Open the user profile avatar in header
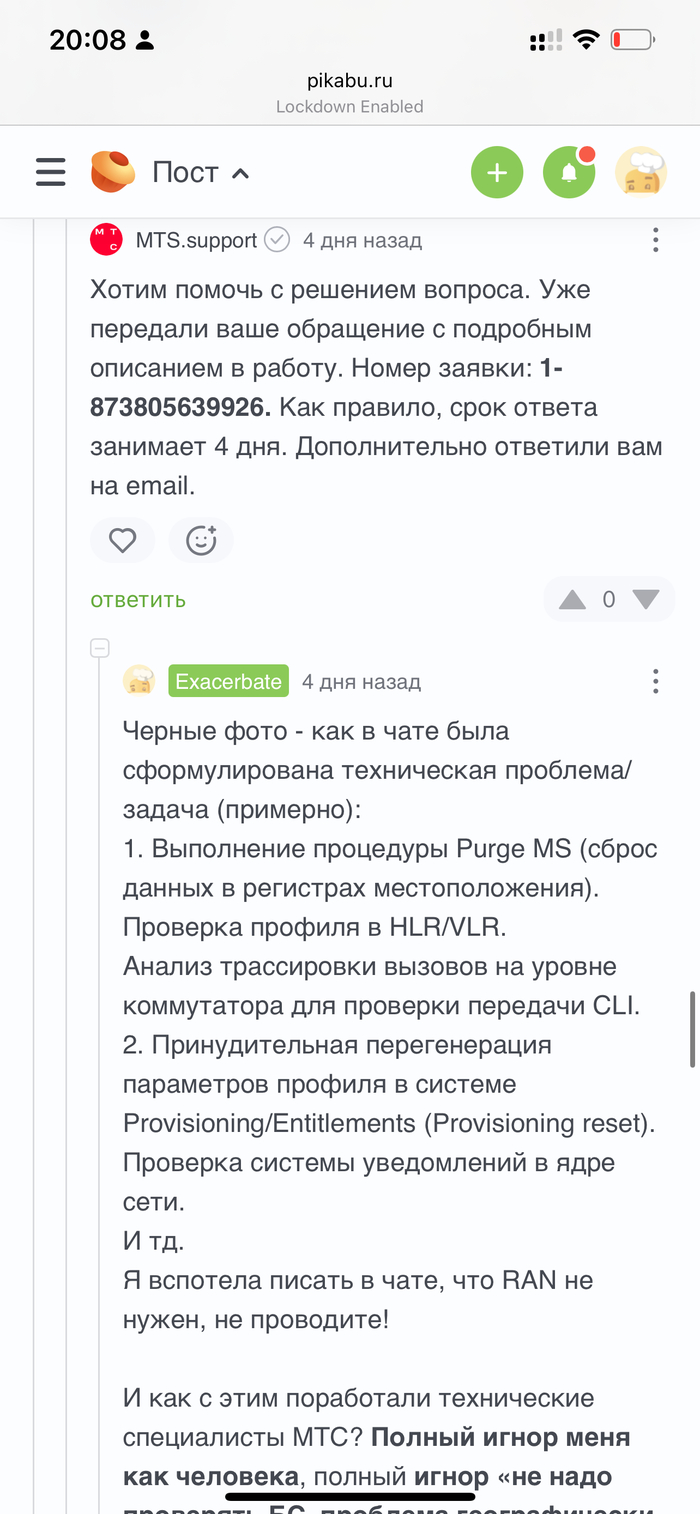The height and width of the screenshot is (1514, 700). pos(641,173)
